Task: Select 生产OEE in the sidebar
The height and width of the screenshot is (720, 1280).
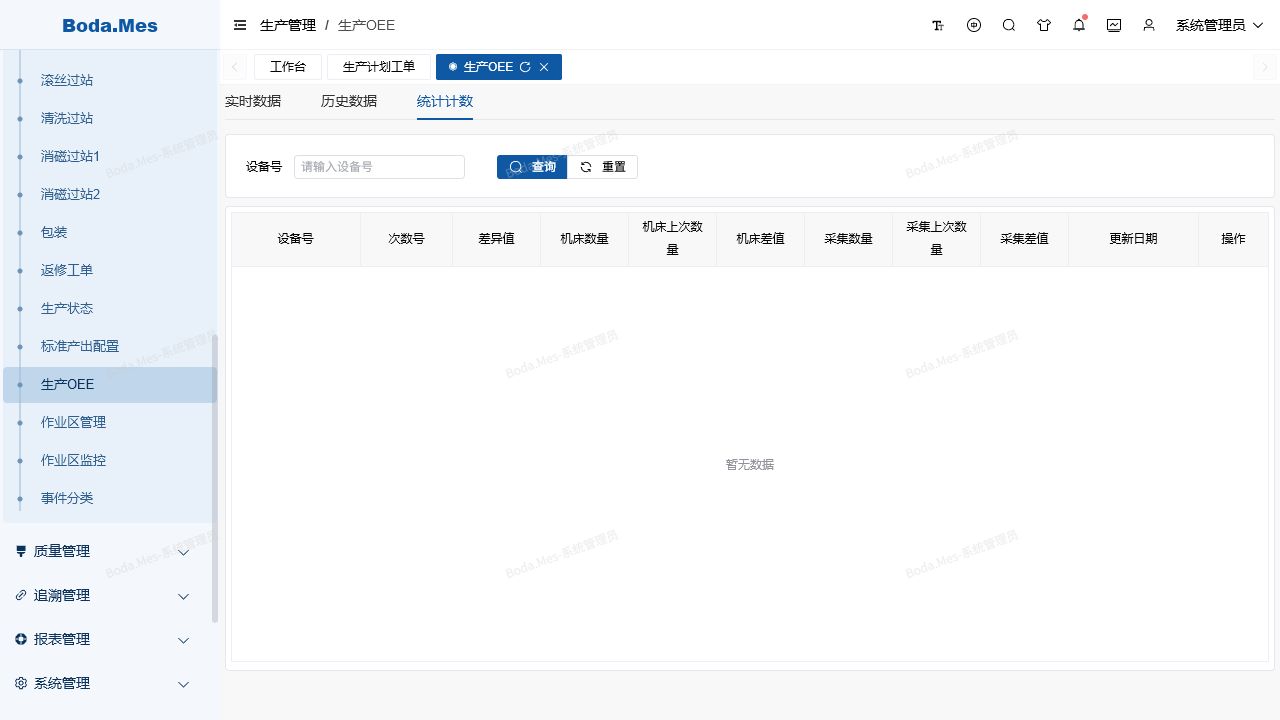Action: point(110,384)
